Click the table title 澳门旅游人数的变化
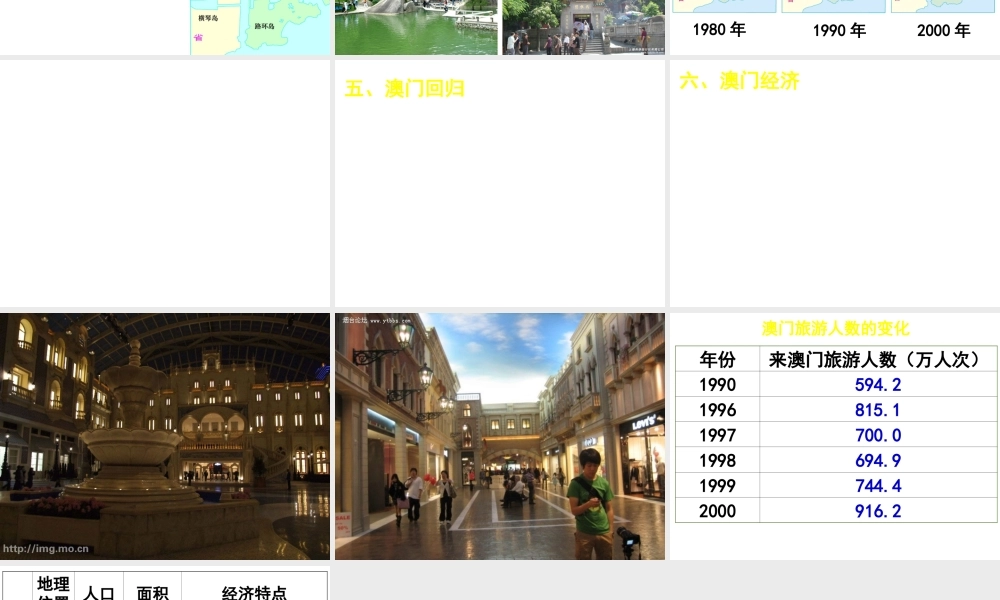 click(835, 328)
